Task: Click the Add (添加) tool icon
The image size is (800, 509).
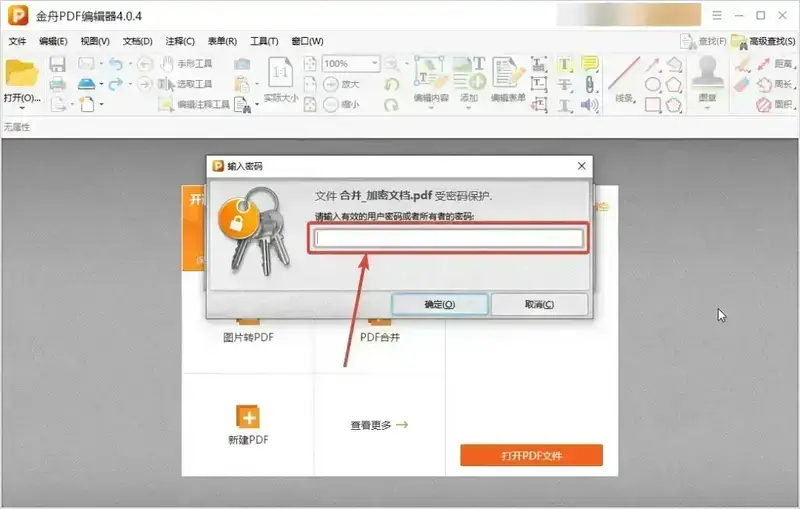Action: pos(469,72)
